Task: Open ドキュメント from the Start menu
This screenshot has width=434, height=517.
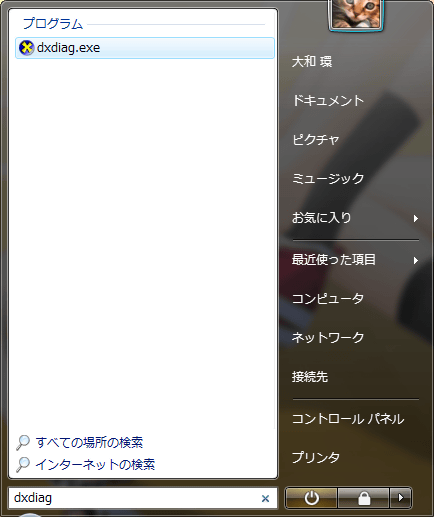Action: (328, 101)
